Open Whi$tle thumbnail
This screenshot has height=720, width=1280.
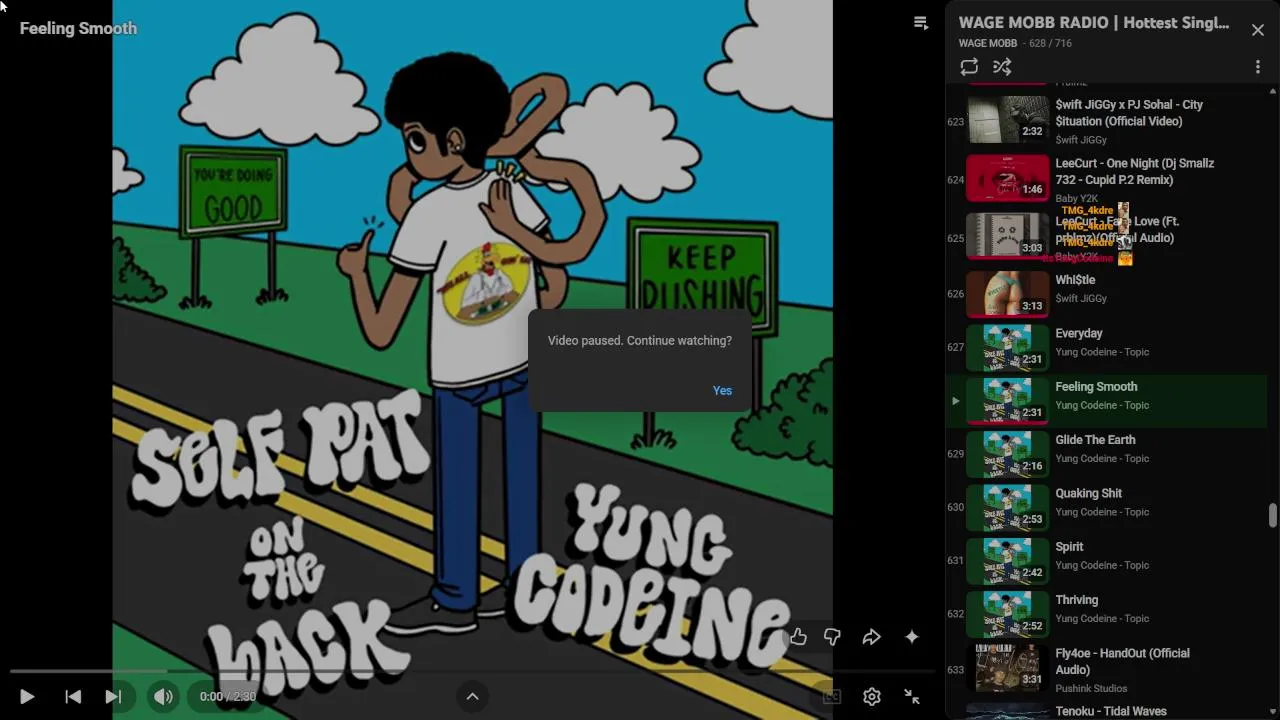coord(1008,294)
